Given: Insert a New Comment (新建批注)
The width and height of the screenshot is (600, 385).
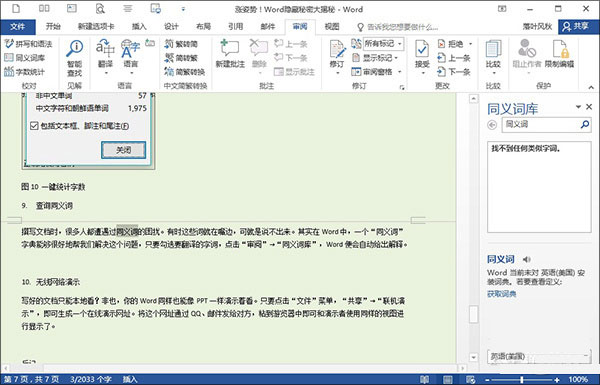Looking at the screenshot, I should (x=230, y=54).
